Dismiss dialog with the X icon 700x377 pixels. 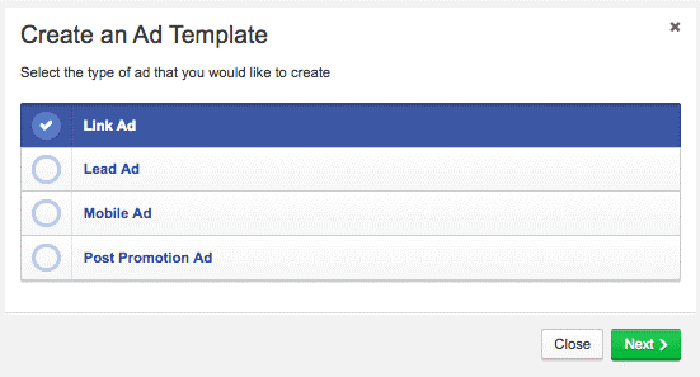(675, 27)
